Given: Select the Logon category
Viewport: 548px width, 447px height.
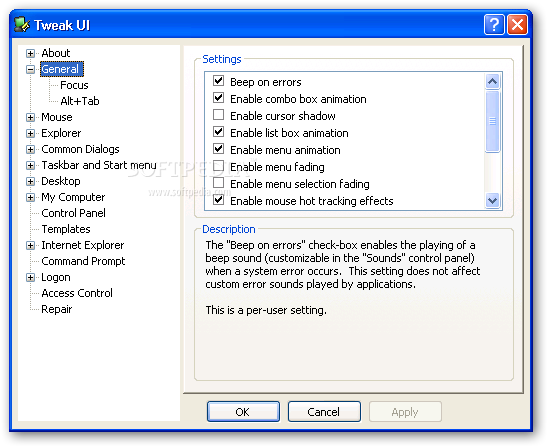Looking at the screenshot, I should (x=56, y=277).
